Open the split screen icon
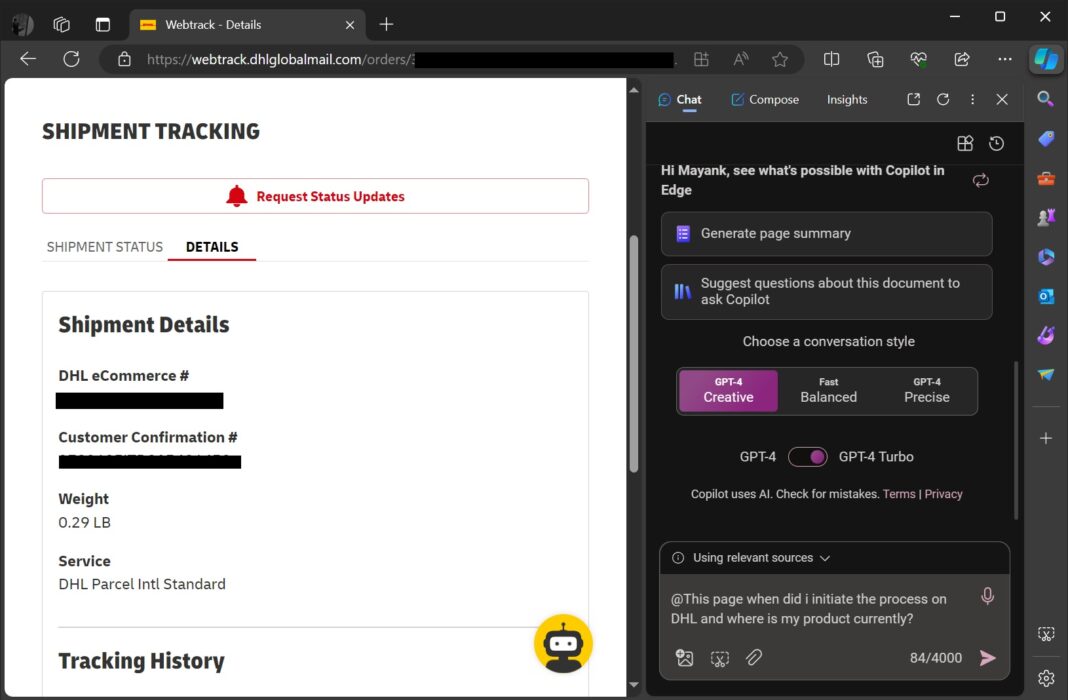 tap(831, 59)
